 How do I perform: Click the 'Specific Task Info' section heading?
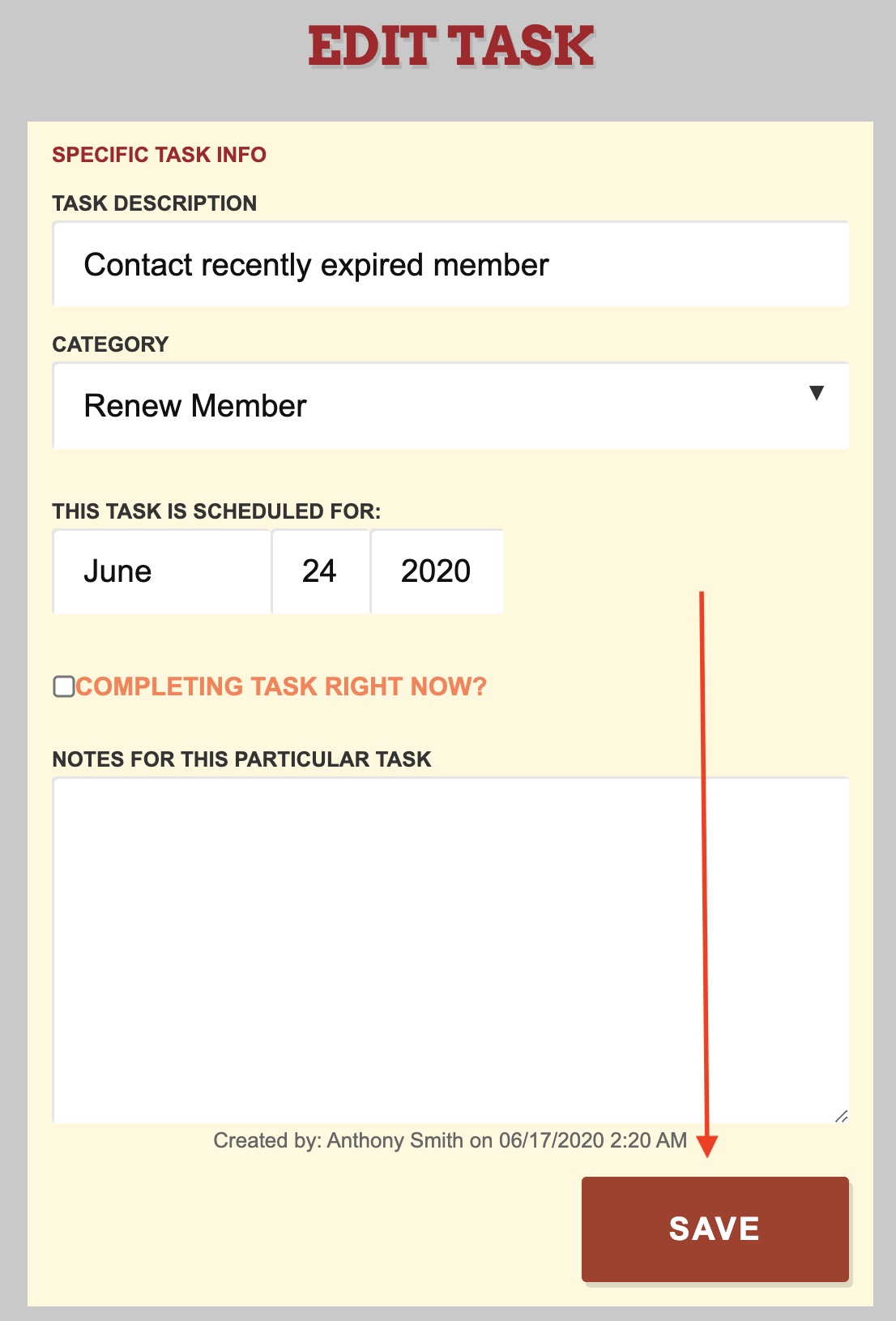pos(160,155)
